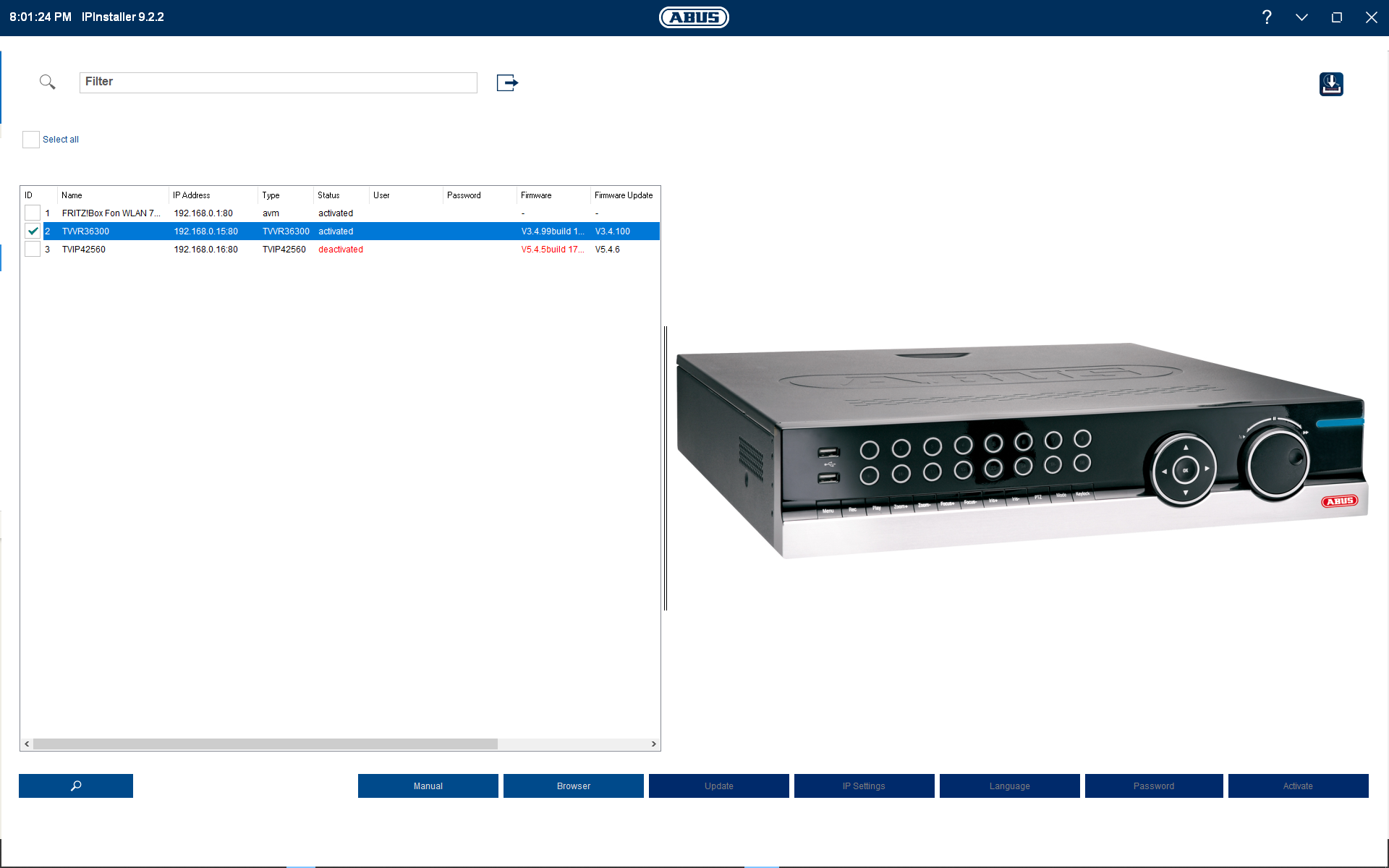Sort by the Firmware Update column header
Viewport: 1389px width, 868px height.
coord(624,195)
